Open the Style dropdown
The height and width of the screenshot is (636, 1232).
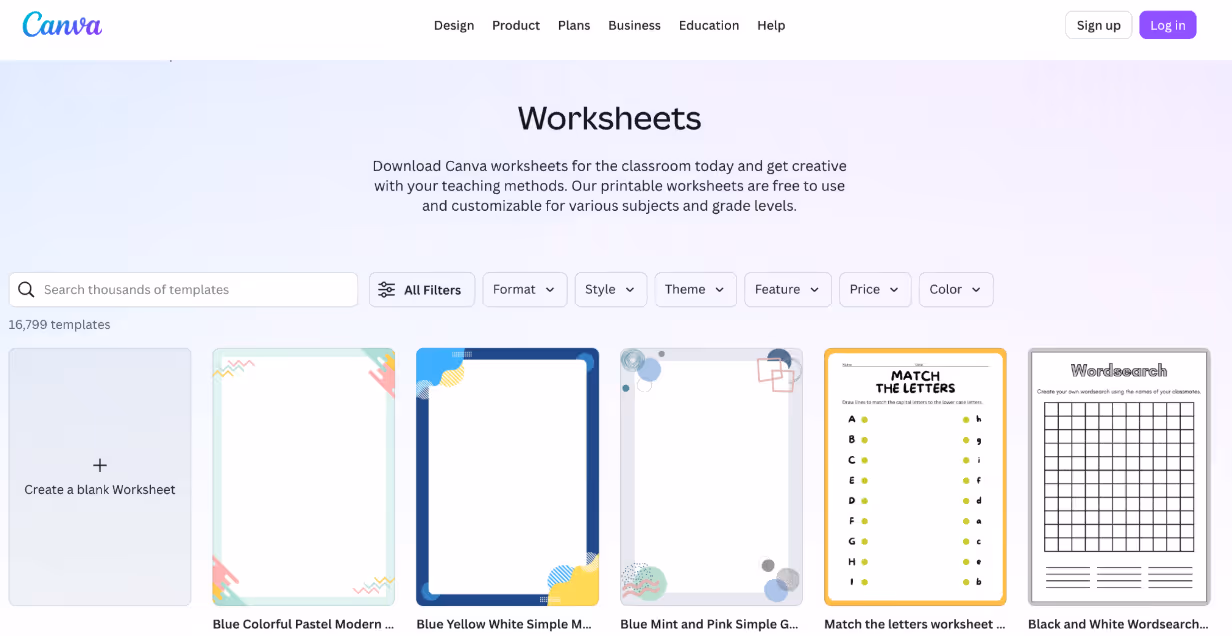click(x=610, y=289)
